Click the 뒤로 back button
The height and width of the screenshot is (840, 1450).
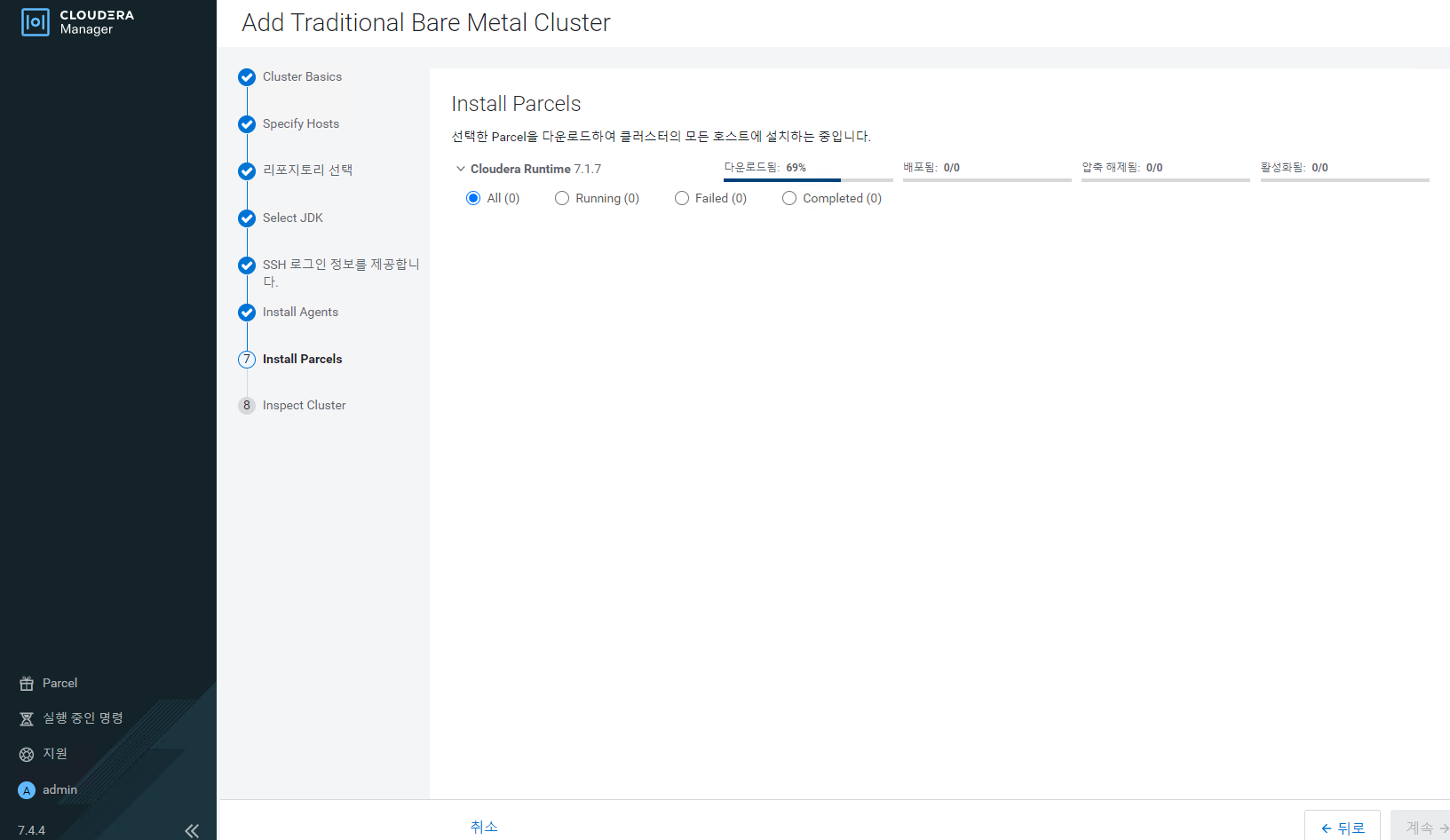click(x=1343, y=827)
